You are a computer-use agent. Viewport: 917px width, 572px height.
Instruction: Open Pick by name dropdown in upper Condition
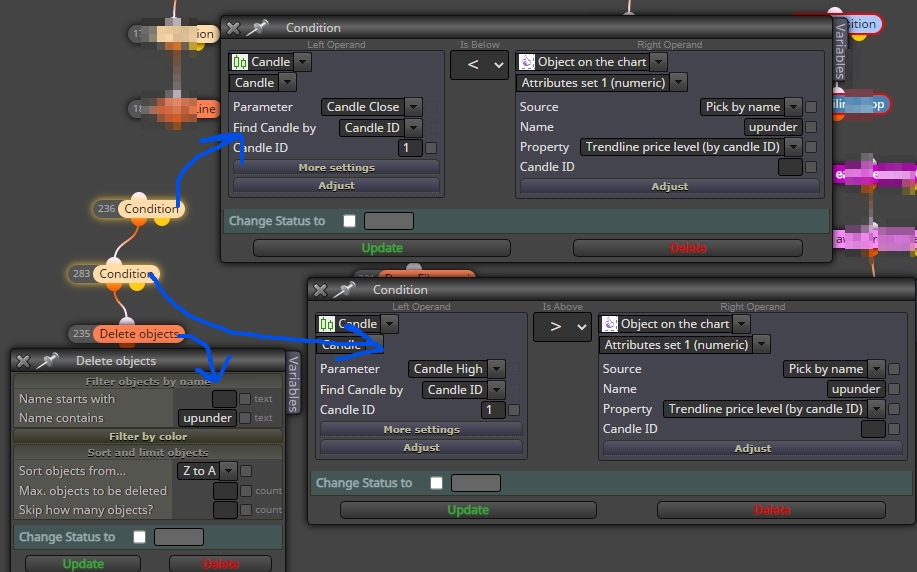coord(793,107)
